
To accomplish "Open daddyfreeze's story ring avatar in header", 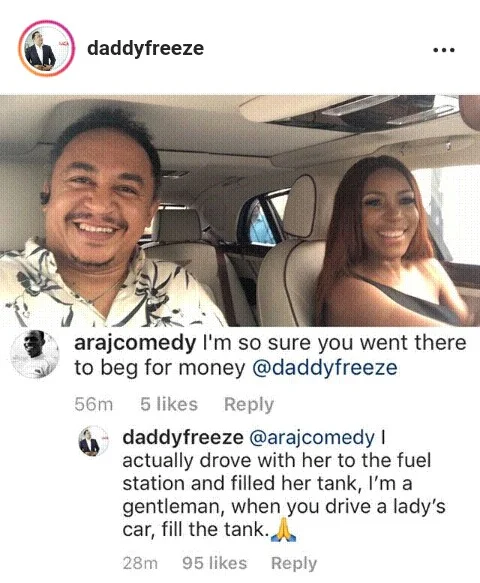I will (46, 49).
